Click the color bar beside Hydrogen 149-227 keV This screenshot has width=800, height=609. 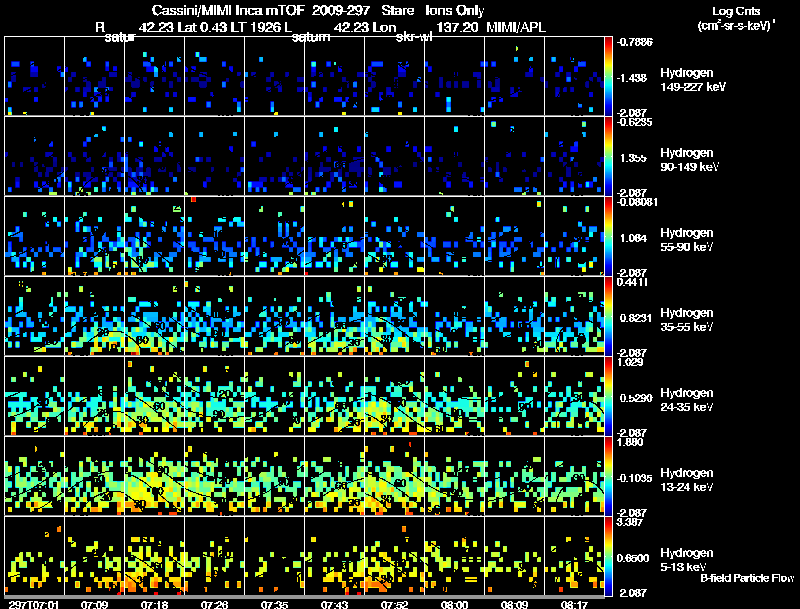(608, 77)
